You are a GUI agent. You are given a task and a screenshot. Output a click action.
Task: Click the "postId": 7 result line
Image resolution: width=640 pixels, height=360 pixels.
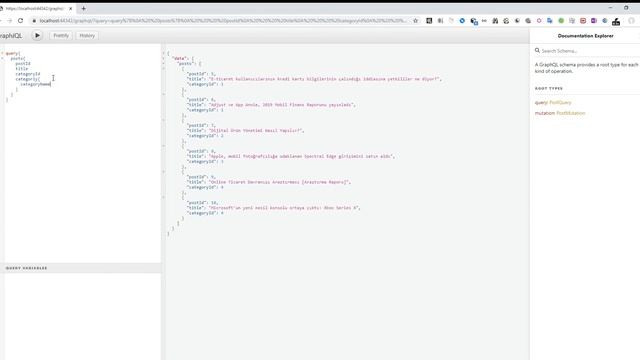(201, 125)
